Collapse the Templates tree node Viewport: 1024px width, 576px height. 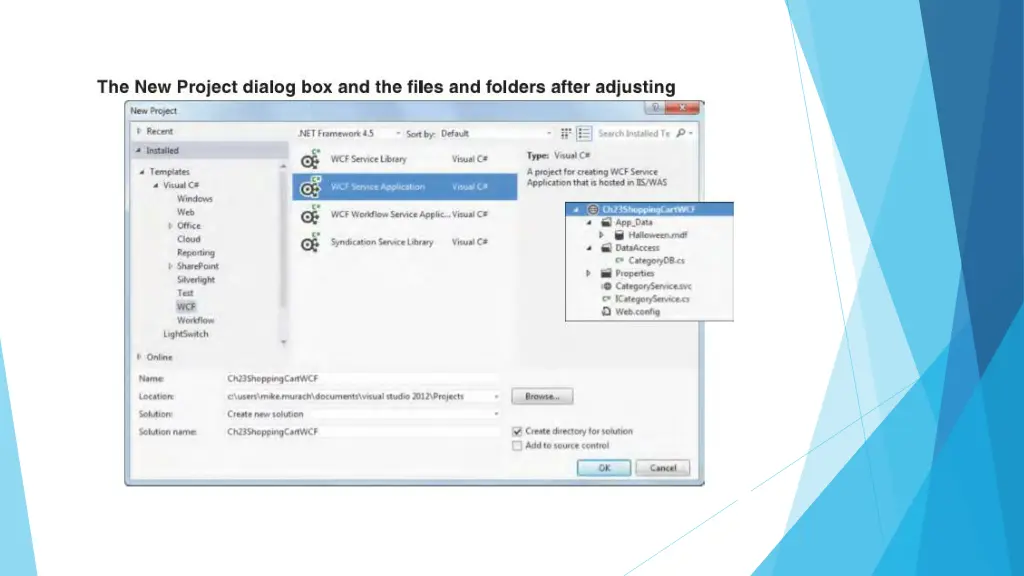pos(142,172)
